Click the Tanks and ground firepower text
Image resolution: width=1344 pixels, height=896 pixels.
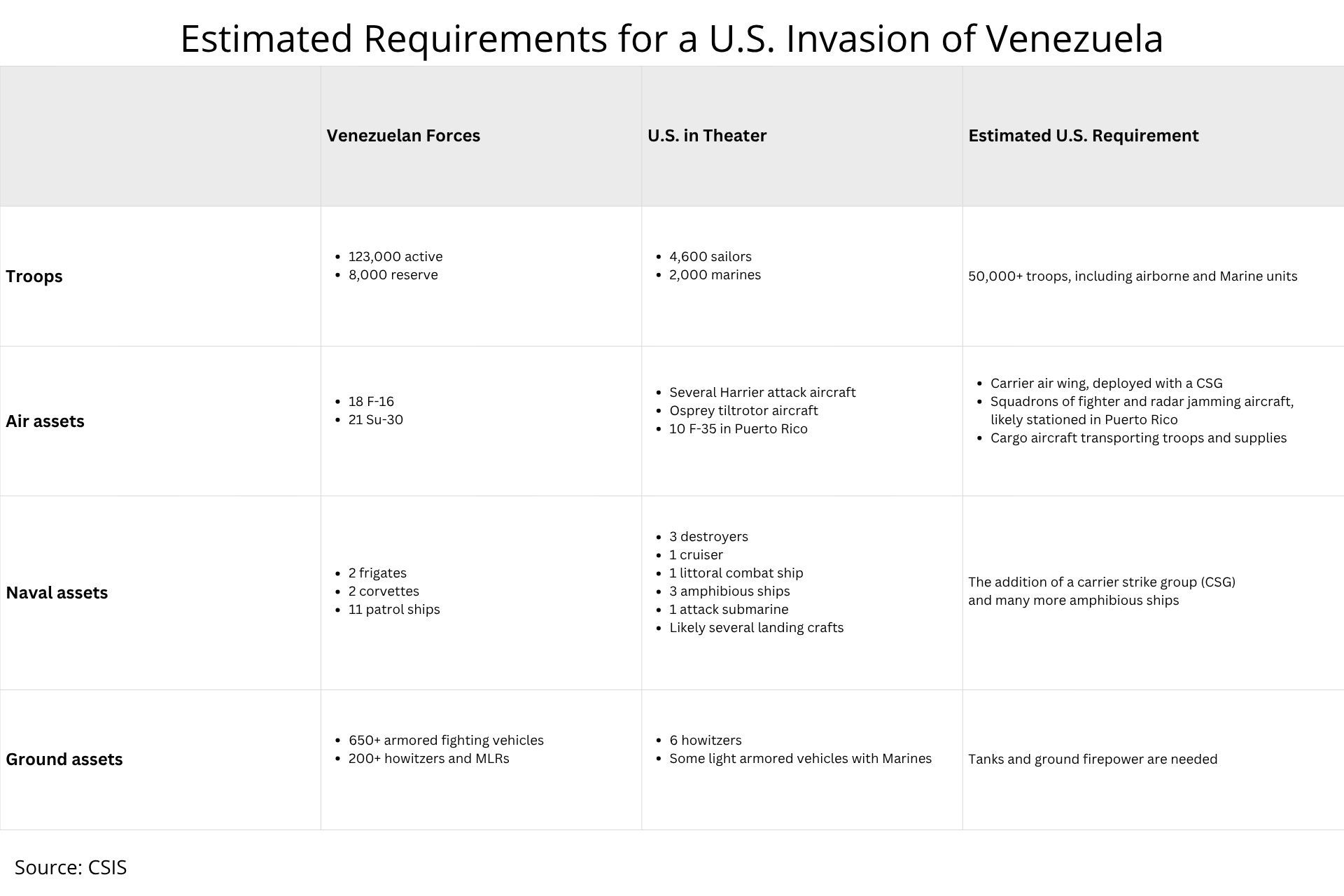(1092, 759)
